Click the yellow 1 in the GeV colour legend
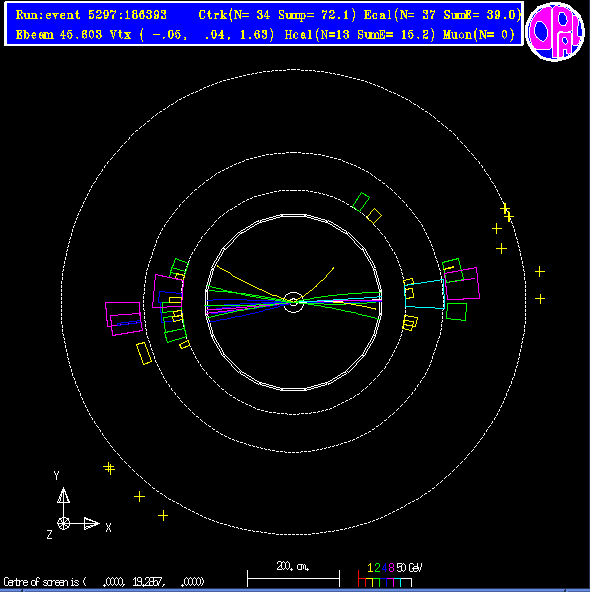The image size is (590, 592). pyautogui.click(x=370, y=568)
